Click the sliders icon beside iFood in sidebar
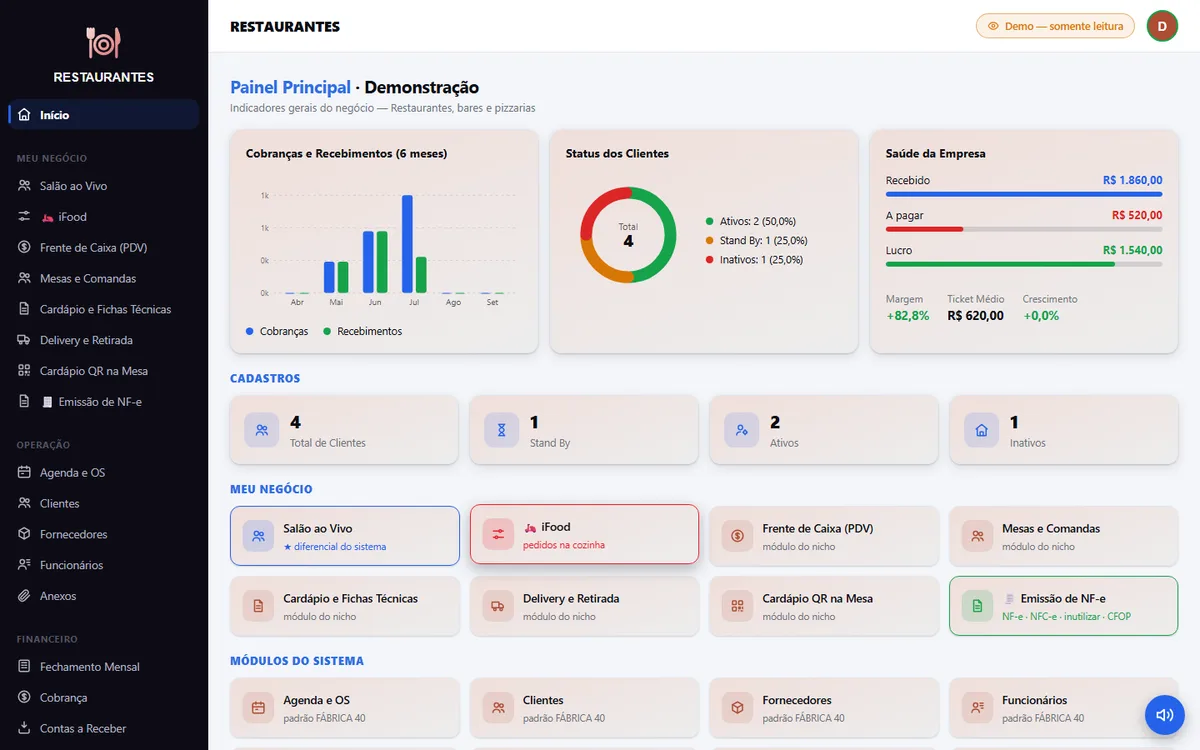The image size is (1200, 750). (24, 217)
